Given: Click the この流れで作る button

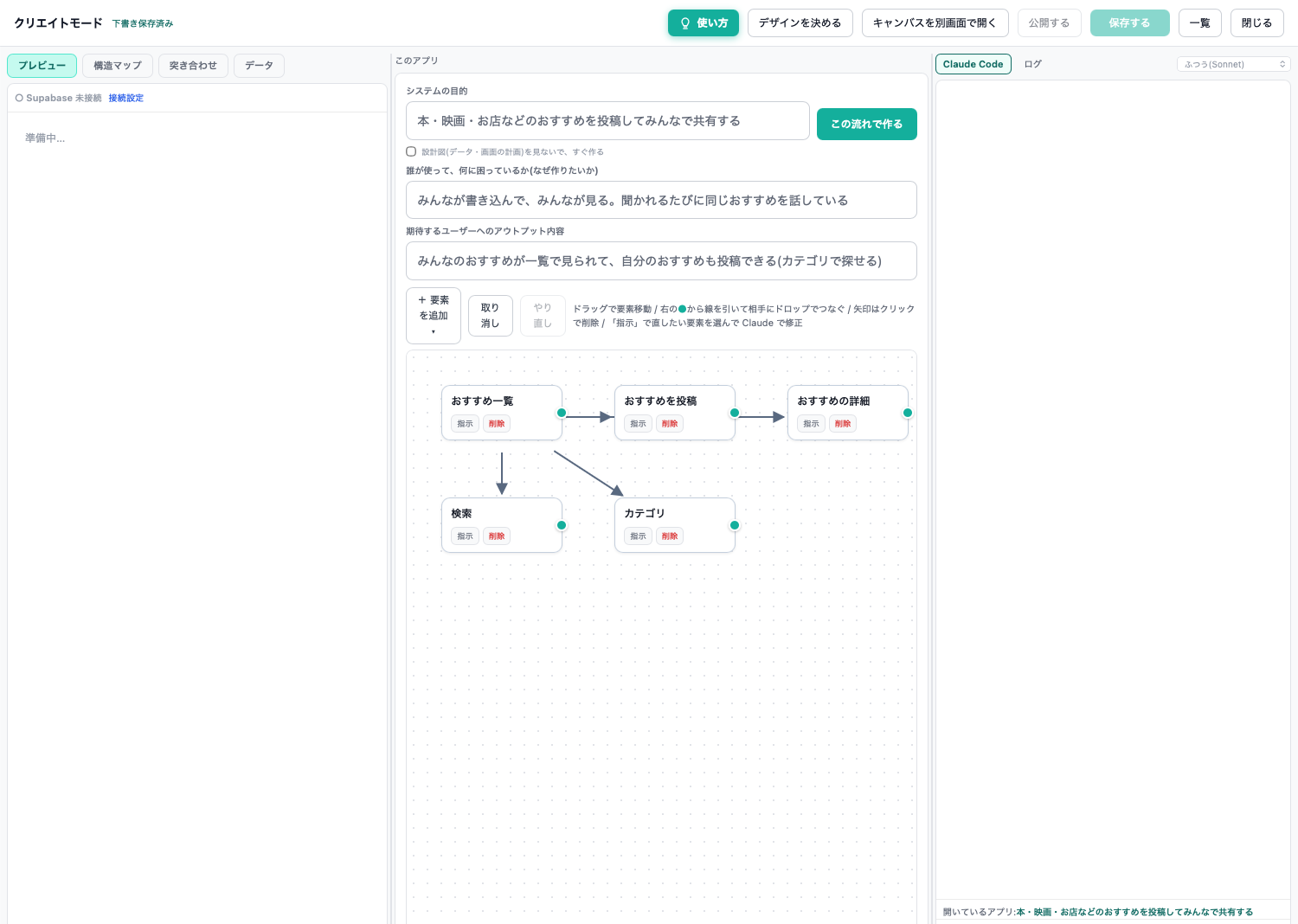Looking at the screenshot, I should click(x=867, y=124).
